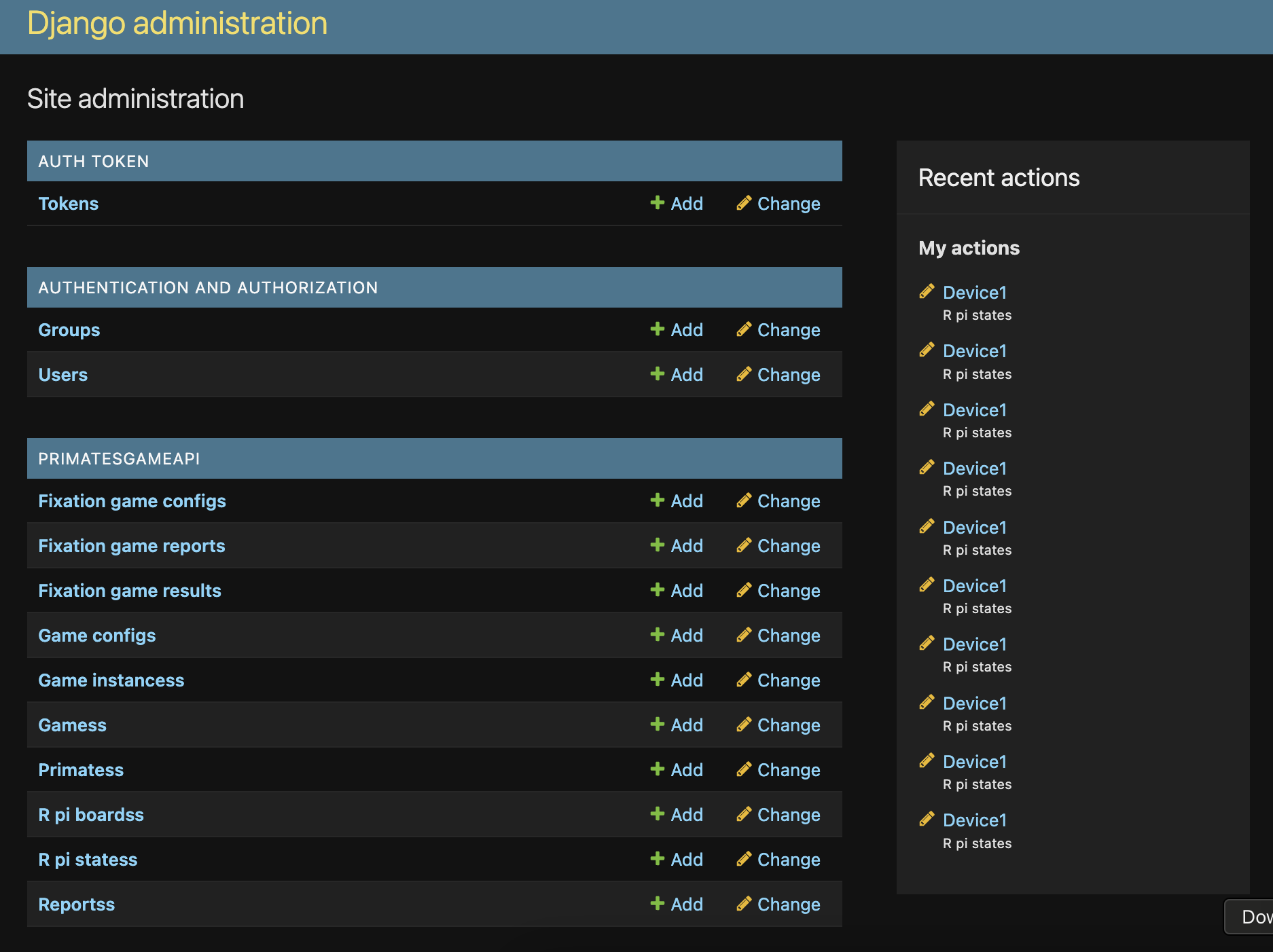Click the pencil icon for R pi boardss

point(744,813)
